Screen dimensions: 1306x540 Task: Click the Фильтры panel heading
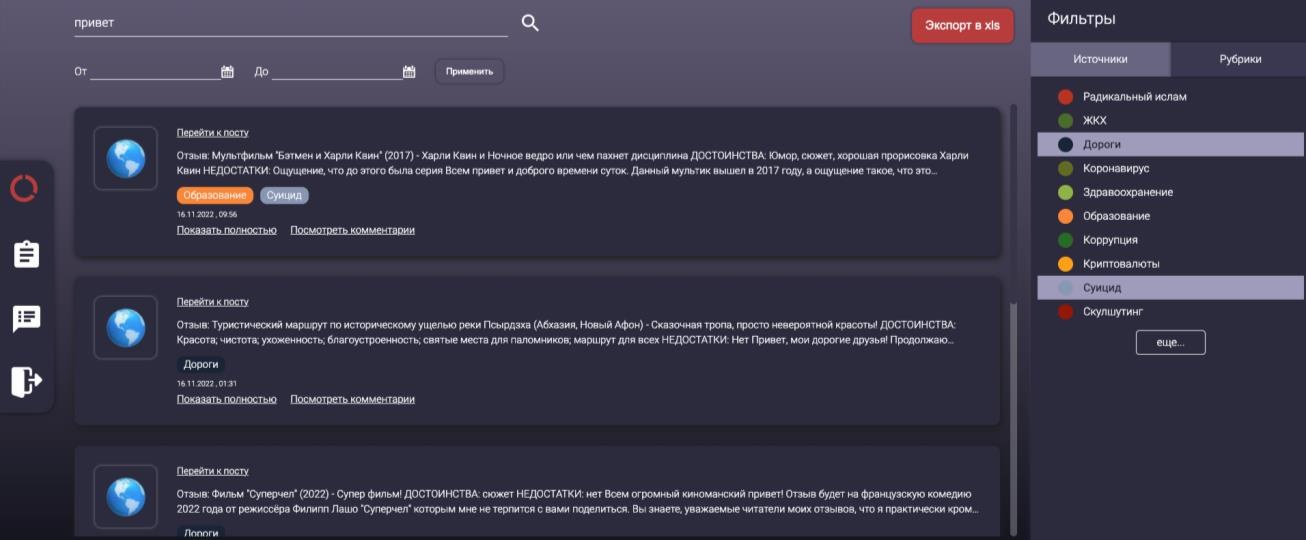tap(1081, 19)
